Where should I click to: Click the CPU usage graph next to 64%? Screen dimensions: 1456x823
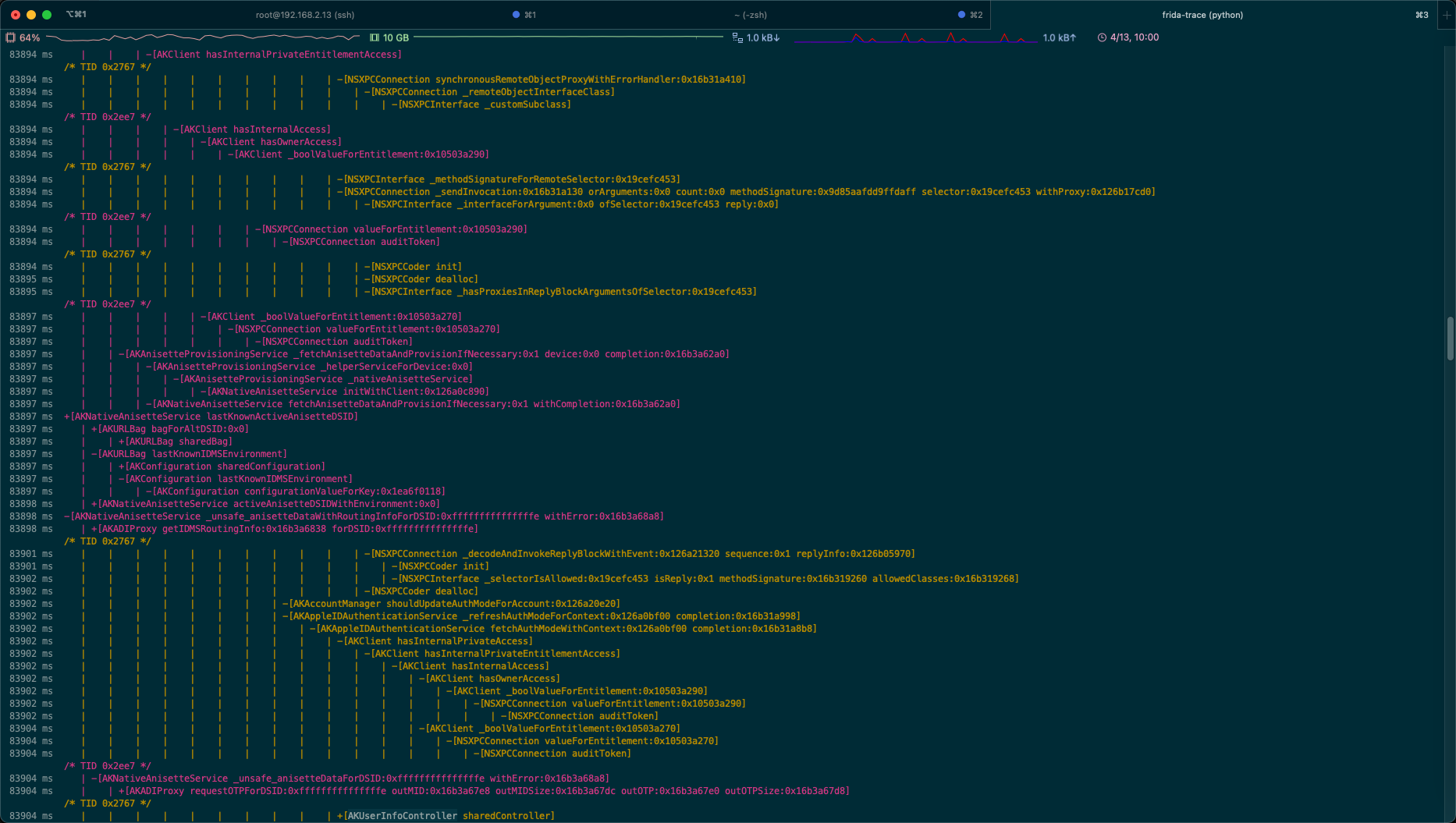[x=203, y=37]
